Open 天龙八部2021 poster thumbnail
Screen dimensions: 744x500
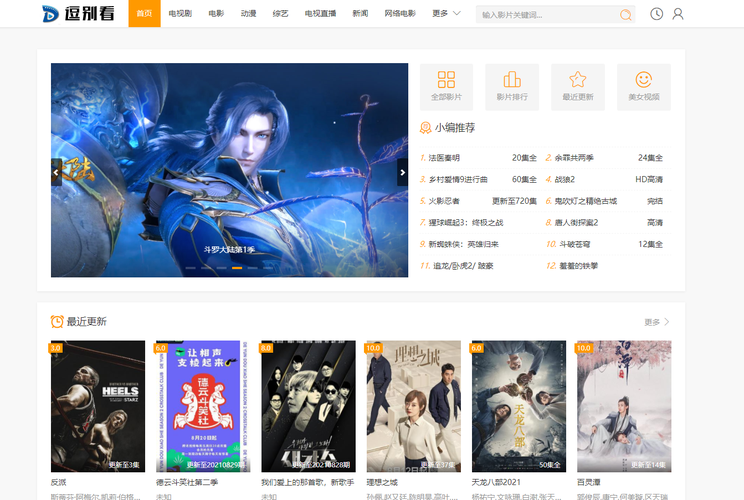coord(519,406)
